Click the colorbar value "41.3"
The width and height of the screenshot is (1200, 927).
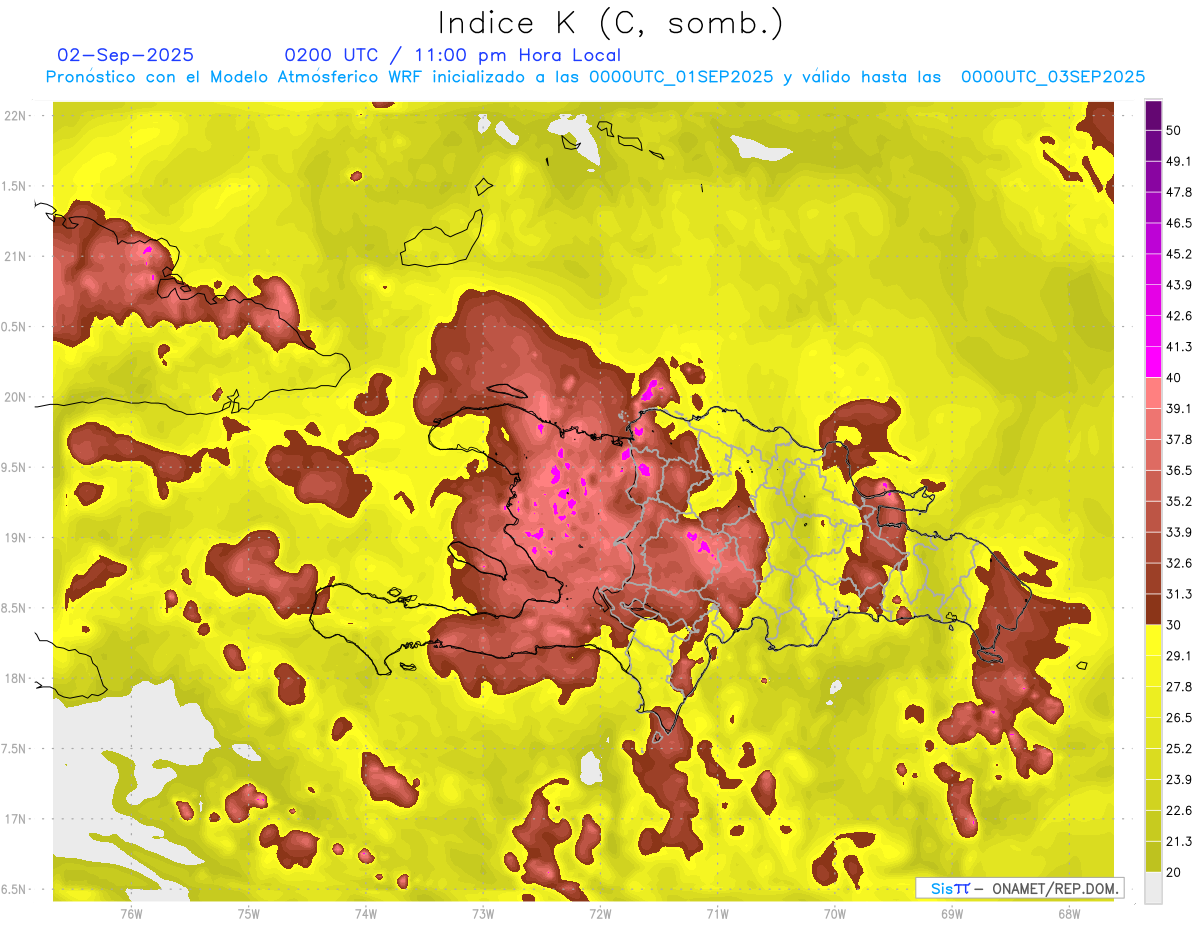click(x=1178, y=347)
